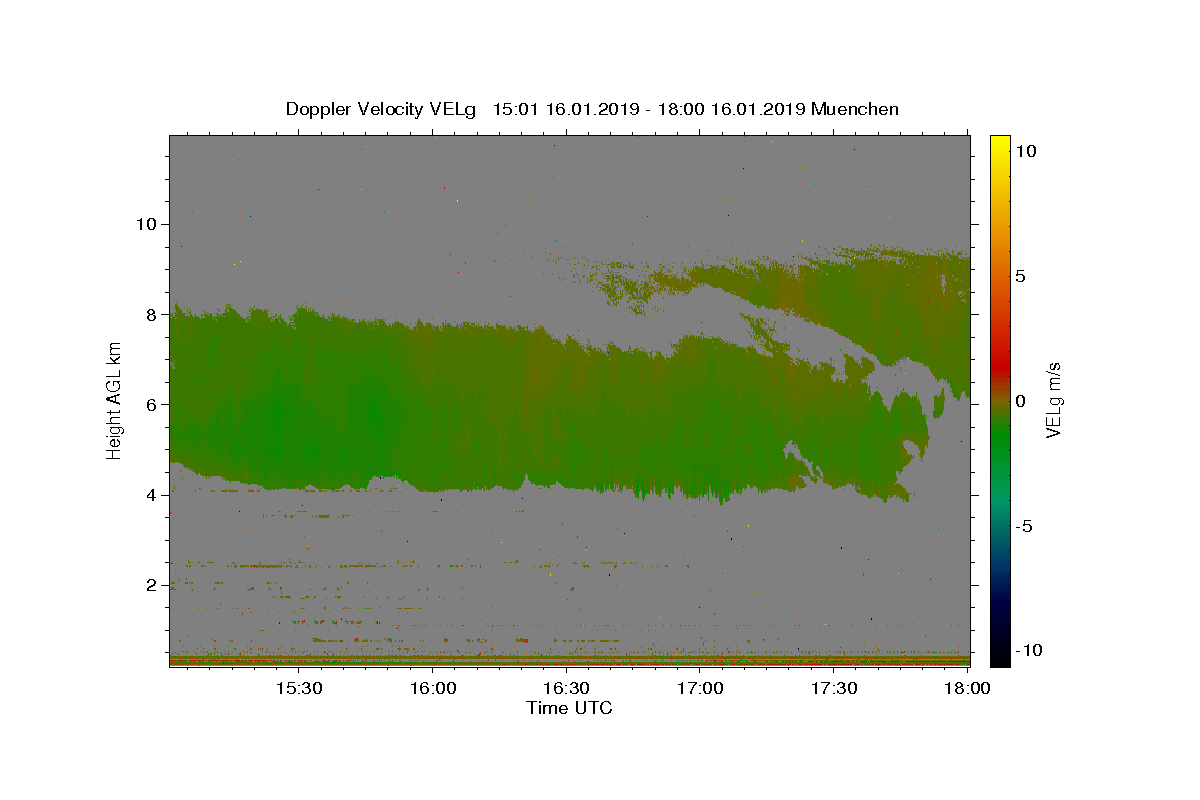The width and height of the screenshot is (1200, 800).
Task: Click the height axis label 2
Action: click(x=149, y=584)
